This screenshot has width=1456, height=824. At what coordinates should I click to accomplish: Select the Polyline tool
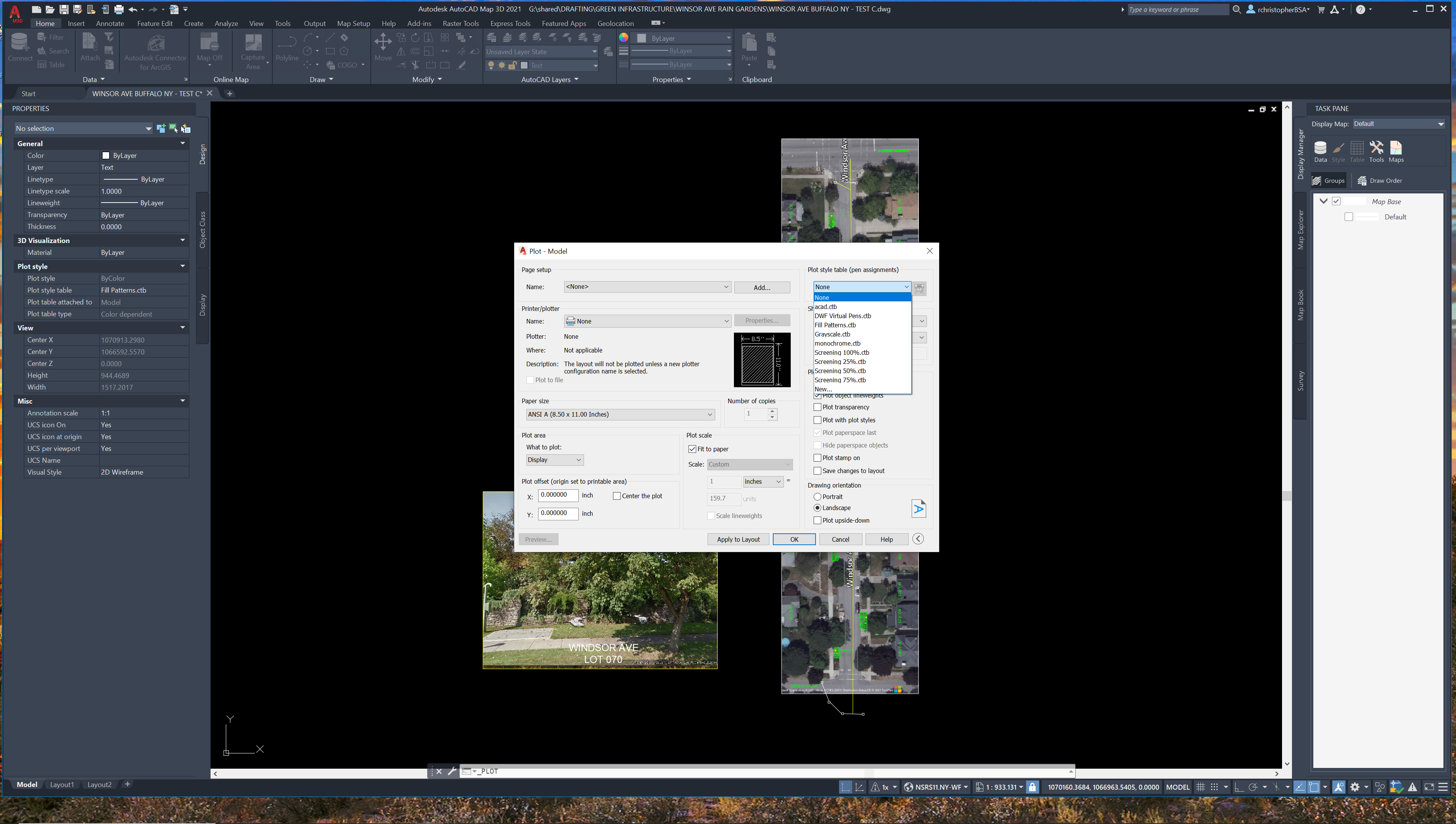point(287,50)
